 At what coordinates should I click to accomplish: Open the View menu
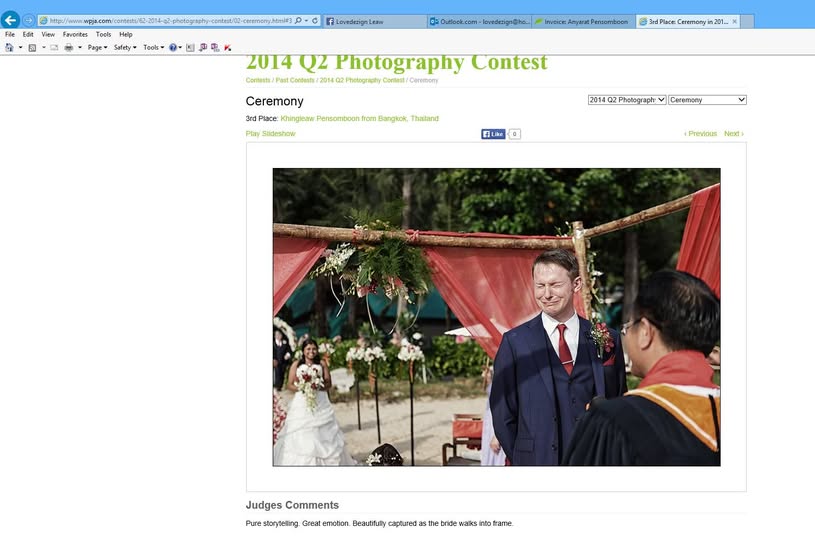coord(48,34)
